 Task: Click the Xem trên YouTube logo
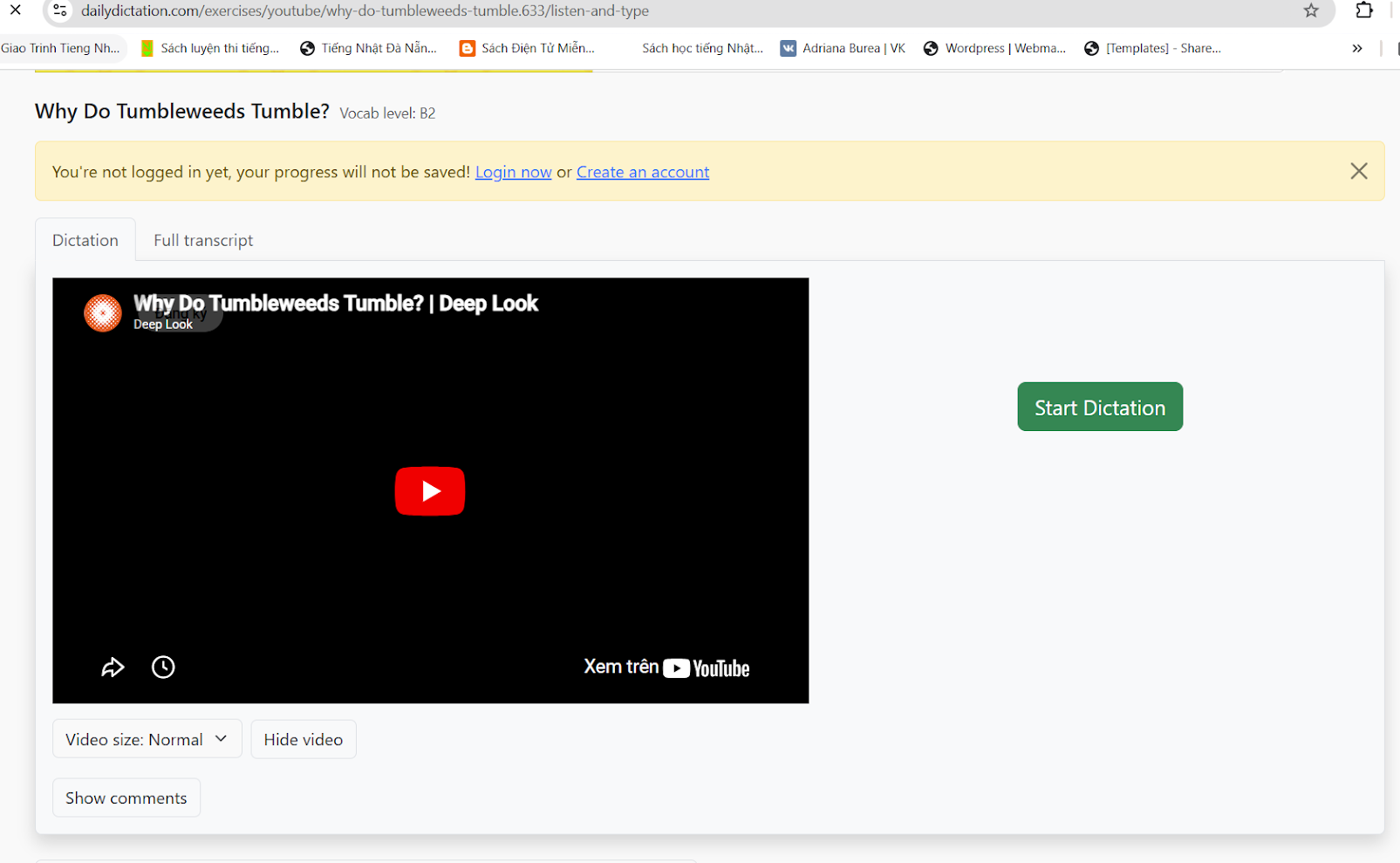(x=667, y=668)
